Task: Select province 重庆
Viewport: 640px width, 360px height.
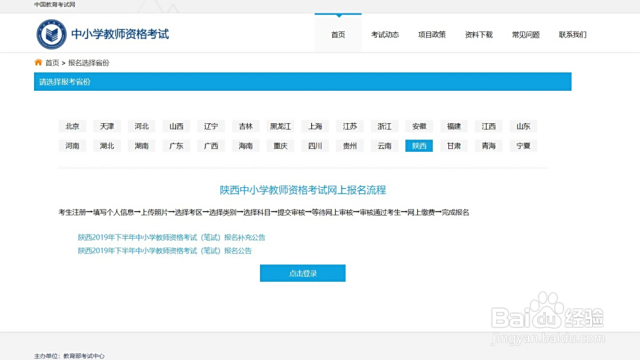Action: point(280,146)
